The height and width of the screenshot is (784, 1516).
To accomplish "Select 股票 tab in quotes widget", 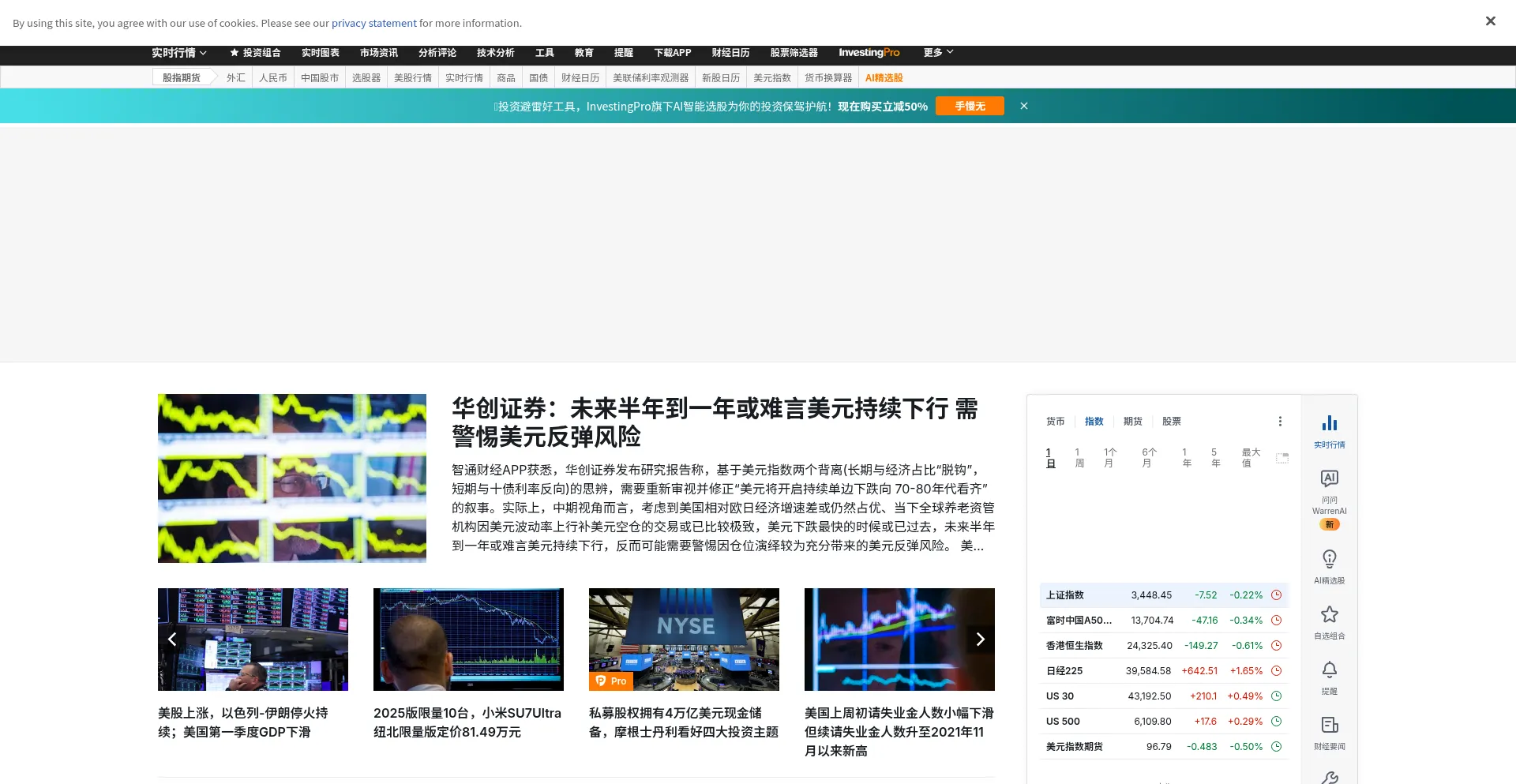I will click(1172, 422).
